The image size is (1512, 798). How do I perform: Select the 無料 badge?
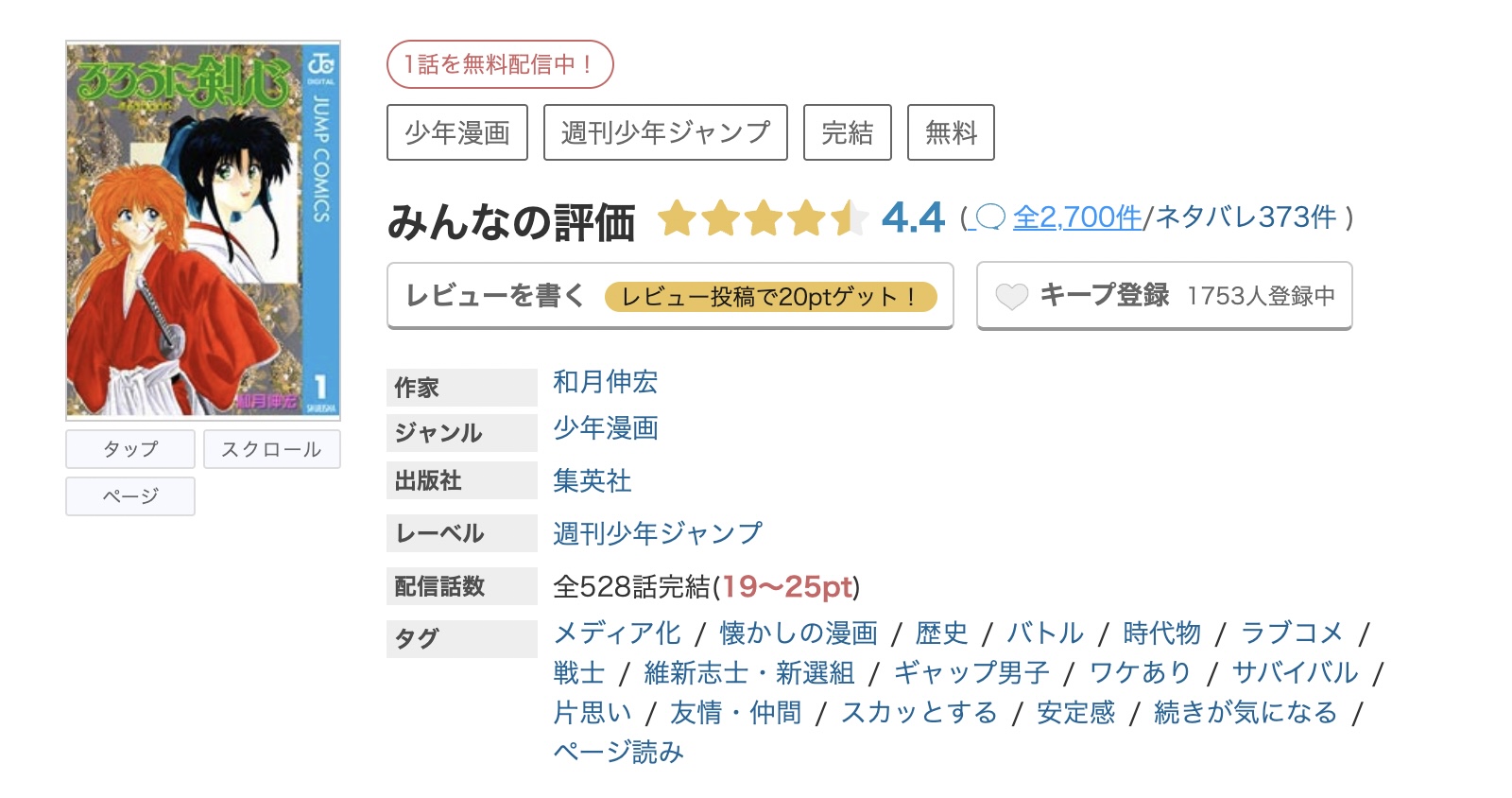(x=951, y=132)
